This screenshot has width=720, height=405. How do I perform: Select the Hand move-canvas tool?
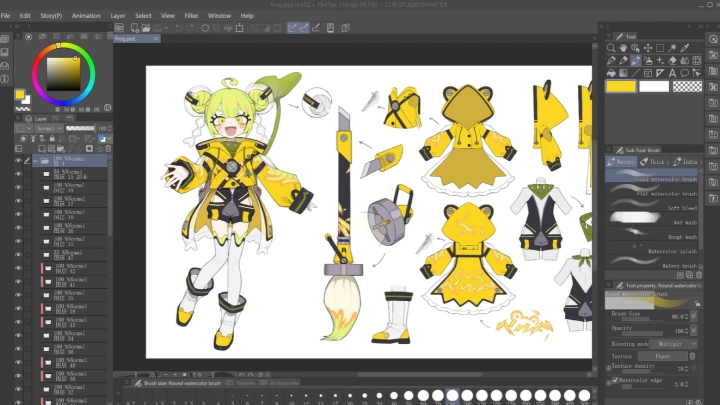(623, 48)
